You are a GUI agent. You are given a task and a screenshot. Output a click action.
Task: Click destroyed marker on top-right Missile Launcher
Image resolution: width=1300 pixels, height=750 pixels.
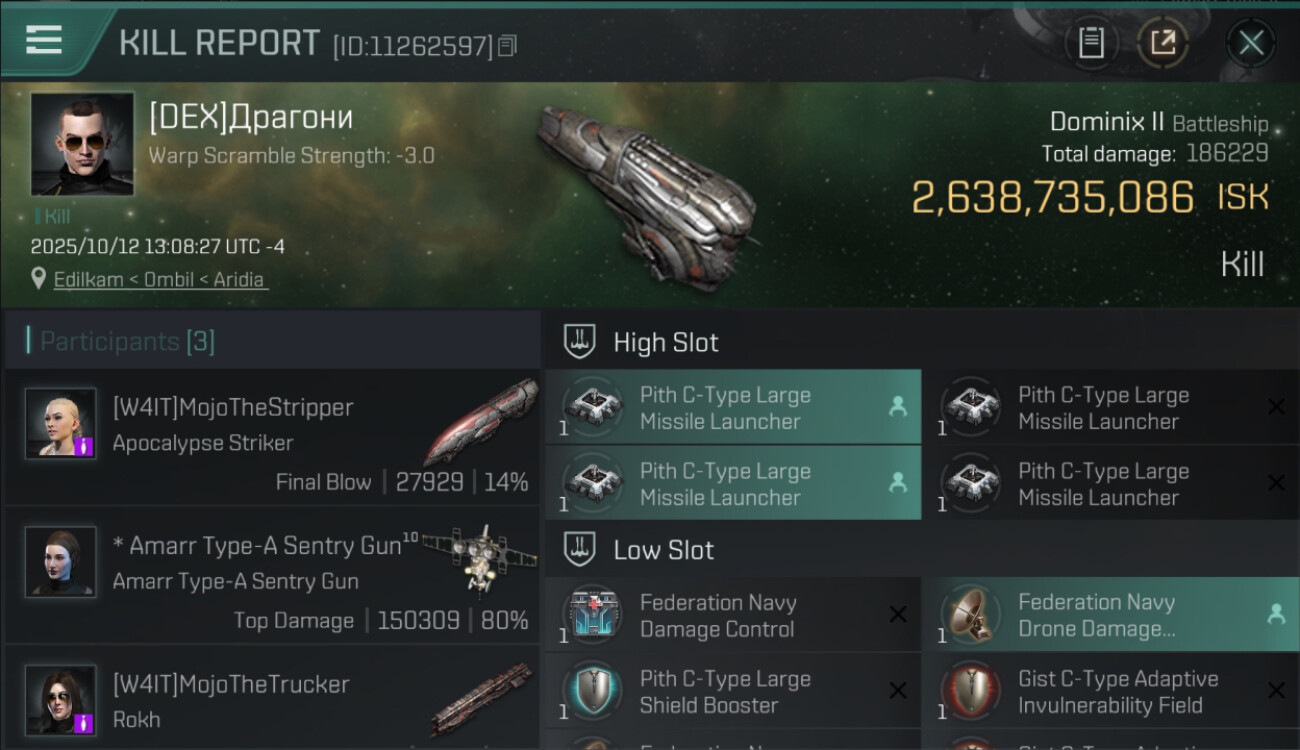click(x=1276, y=407)
